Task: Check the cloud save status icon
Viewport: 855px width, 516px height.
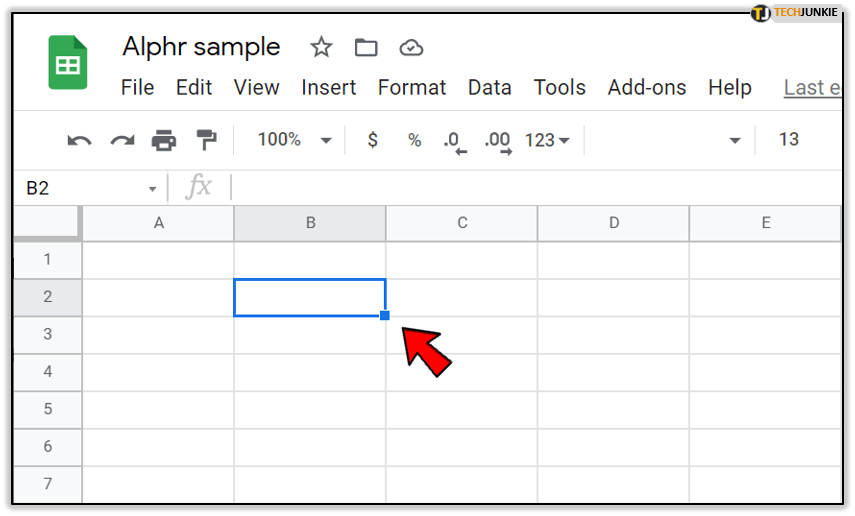Action: [x=410, y=47]
